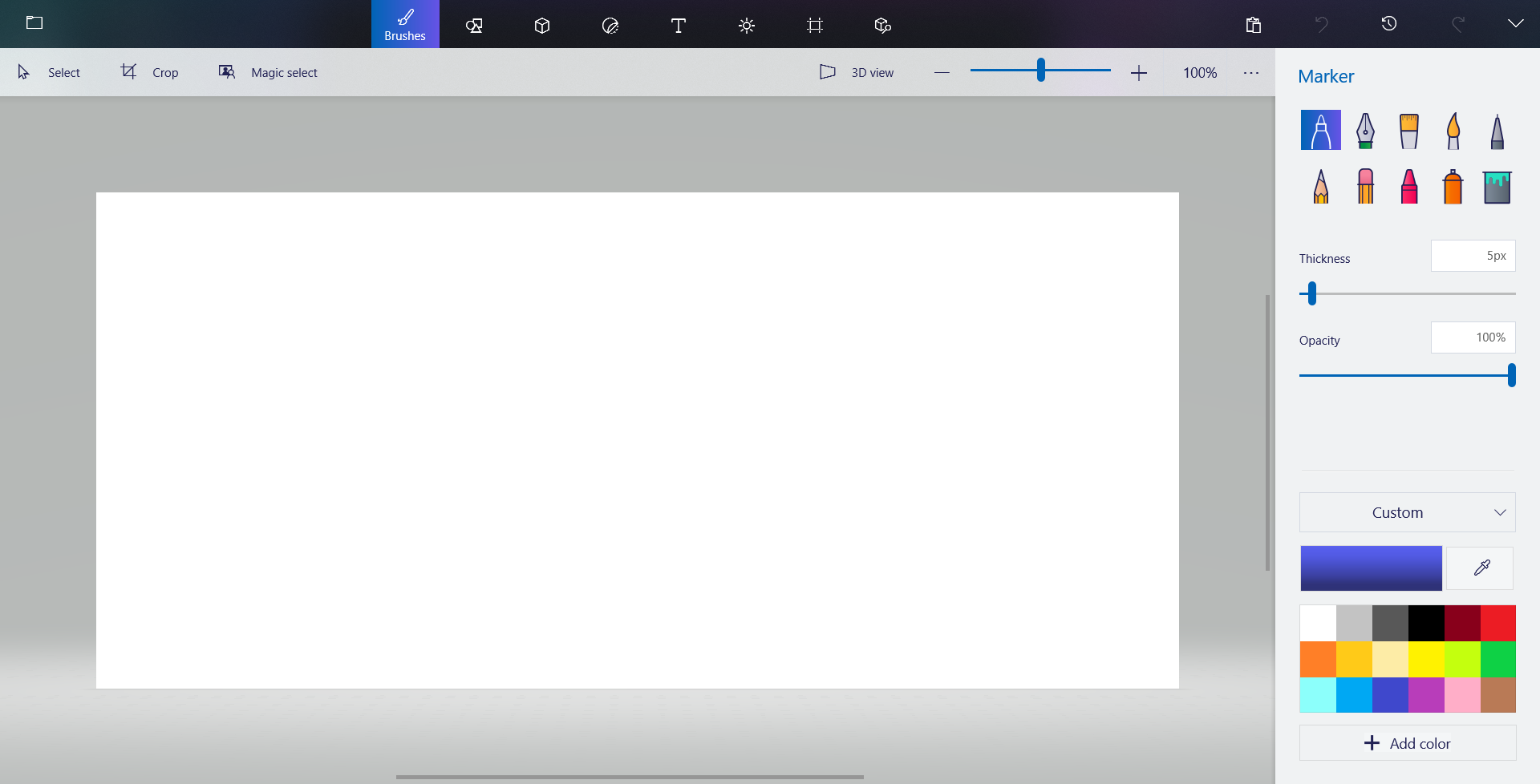Pick the bright red color swatch

(x=1498, y=623)
